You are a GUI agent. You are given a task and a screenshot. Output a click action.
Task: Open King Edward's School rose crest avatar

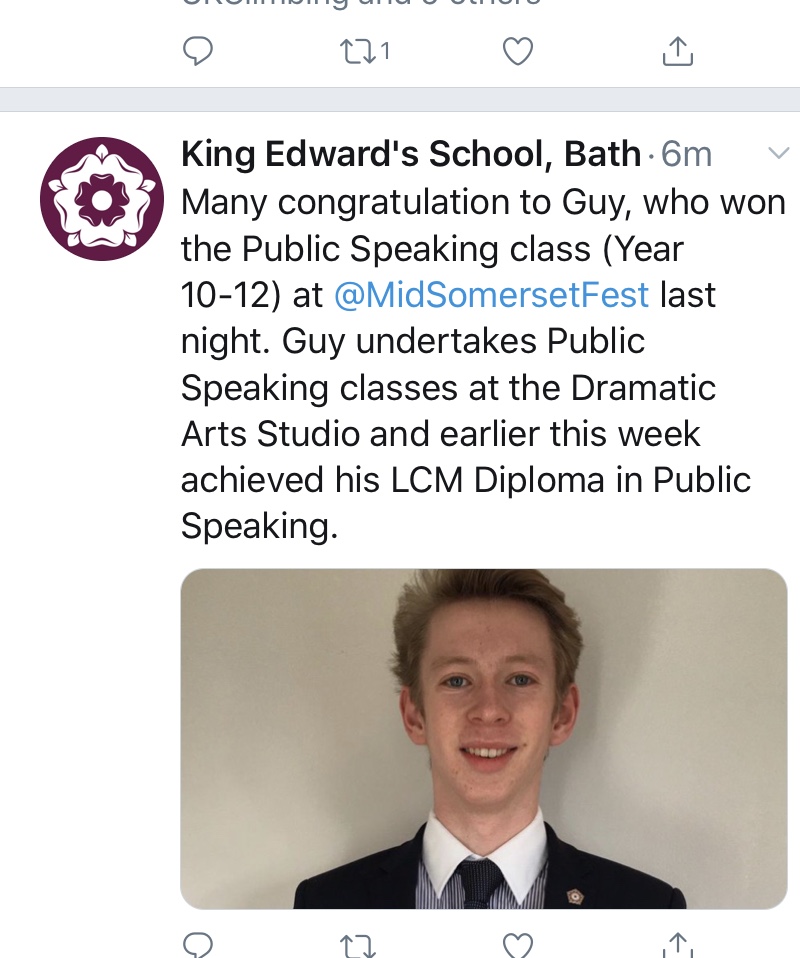pos(101,199)
